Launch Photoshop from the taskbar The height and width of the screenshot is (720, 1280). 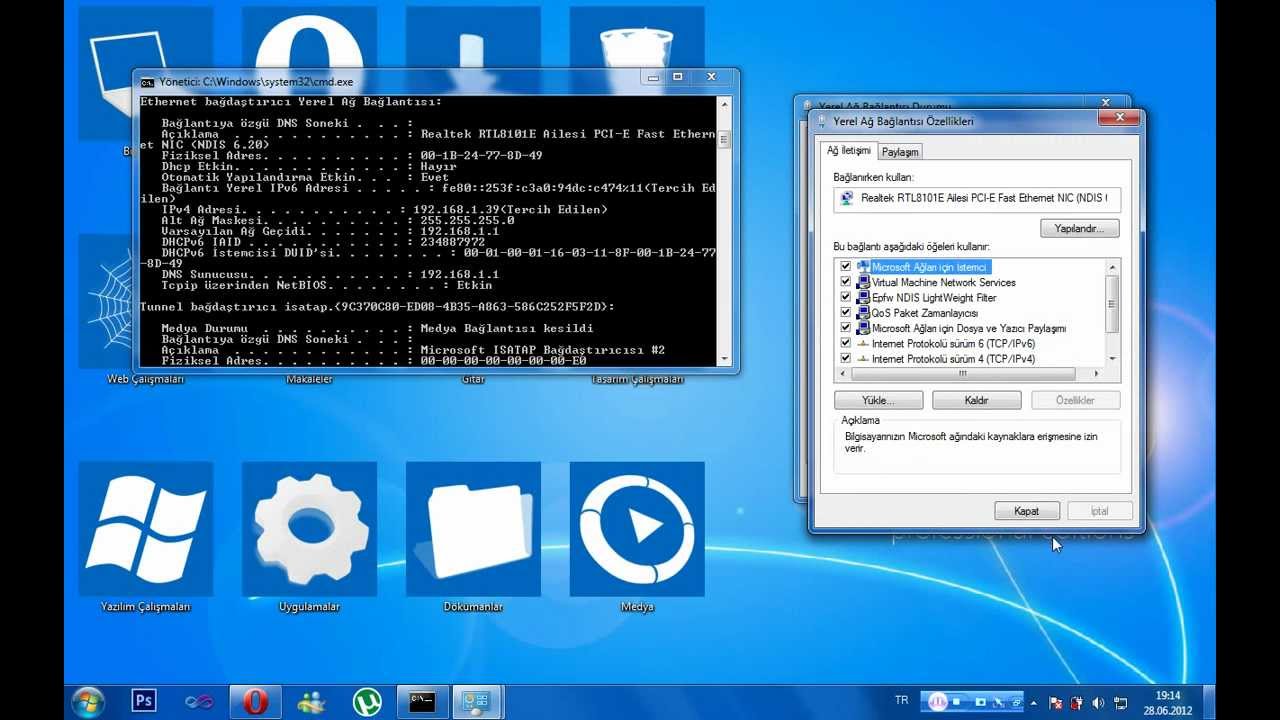pos(144,701)
